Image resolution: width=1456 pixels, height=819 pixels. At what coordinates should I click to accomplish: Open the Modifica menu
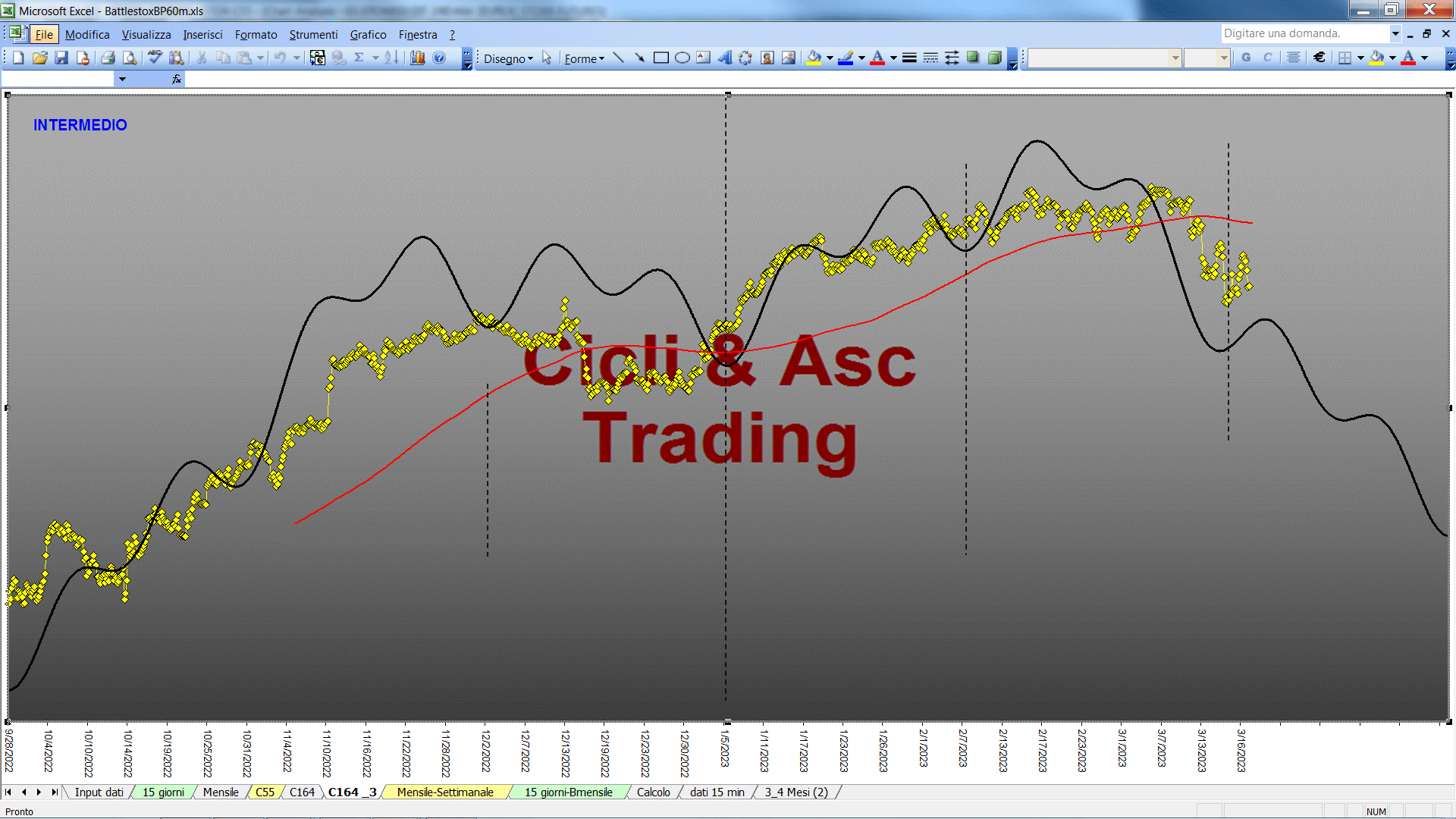pos(87,34)
